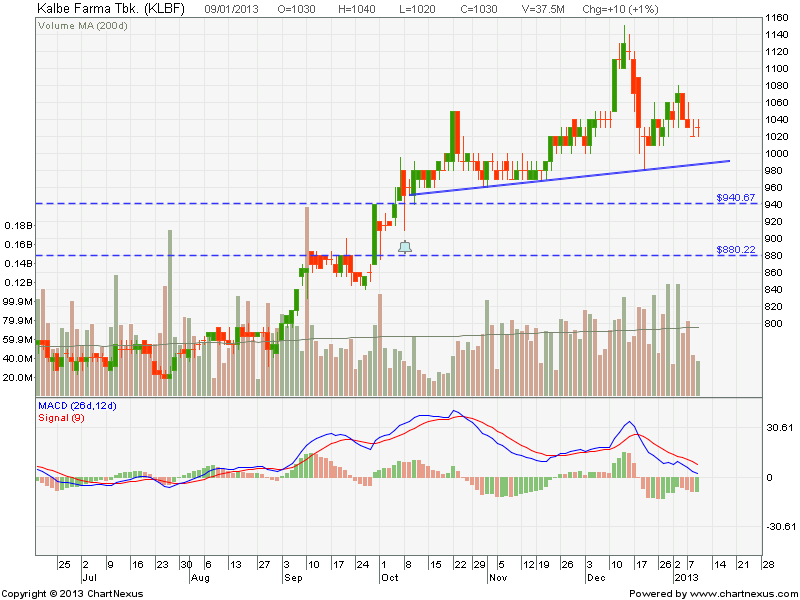Click the Oct month label on time axis
This screenshot has width=800, height=600.
click(390, 578)
